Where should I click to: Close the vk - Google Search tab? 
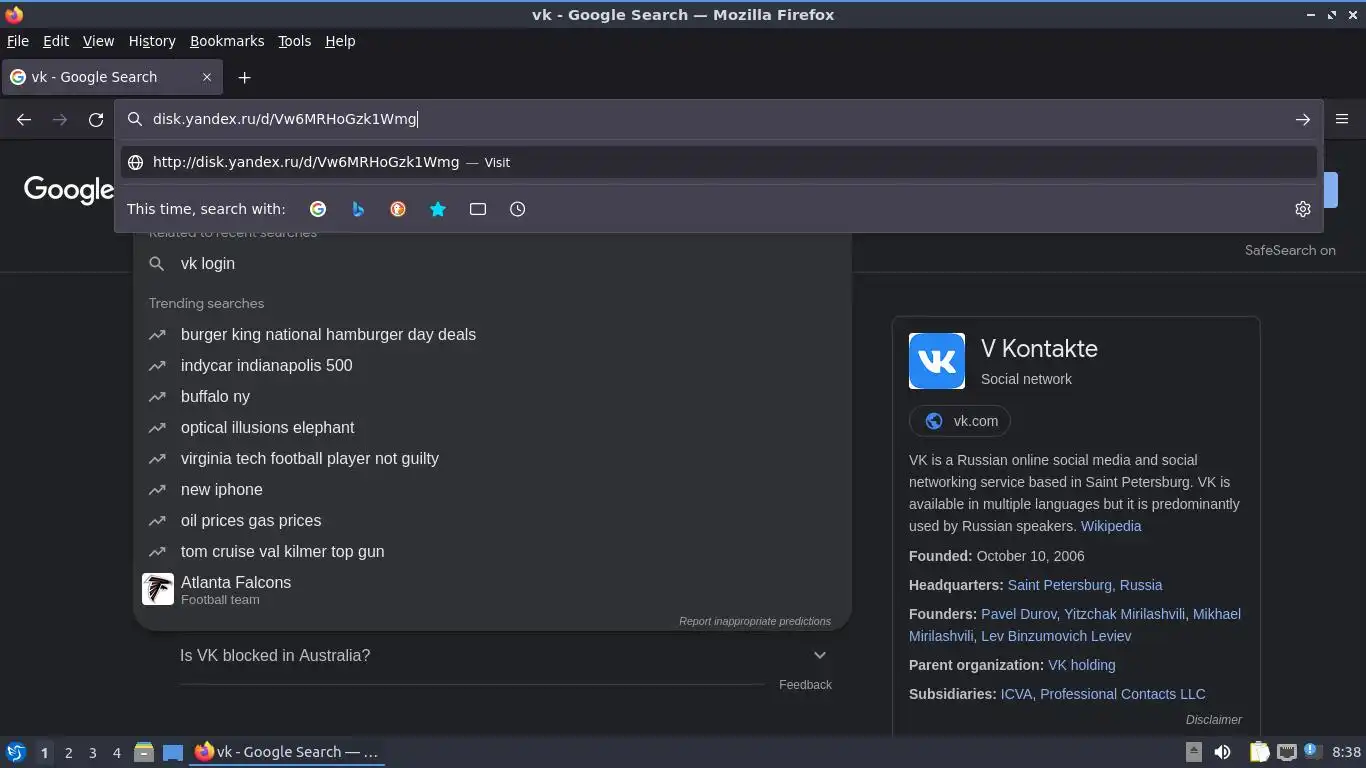click(x=207, y=77)
